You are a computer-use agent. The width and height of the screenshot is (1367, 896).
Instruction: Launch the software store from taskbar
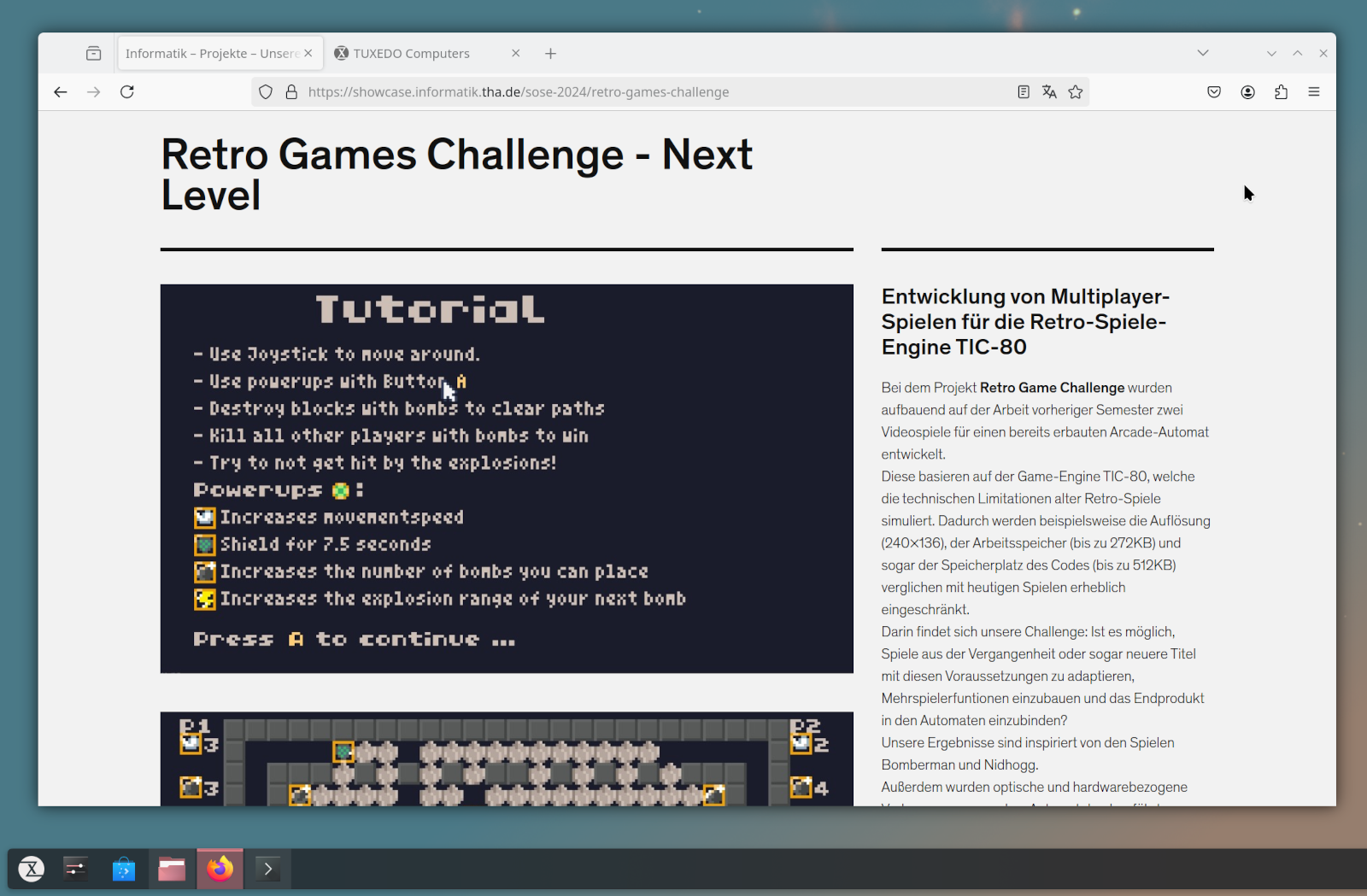click(x=124, y=869)
